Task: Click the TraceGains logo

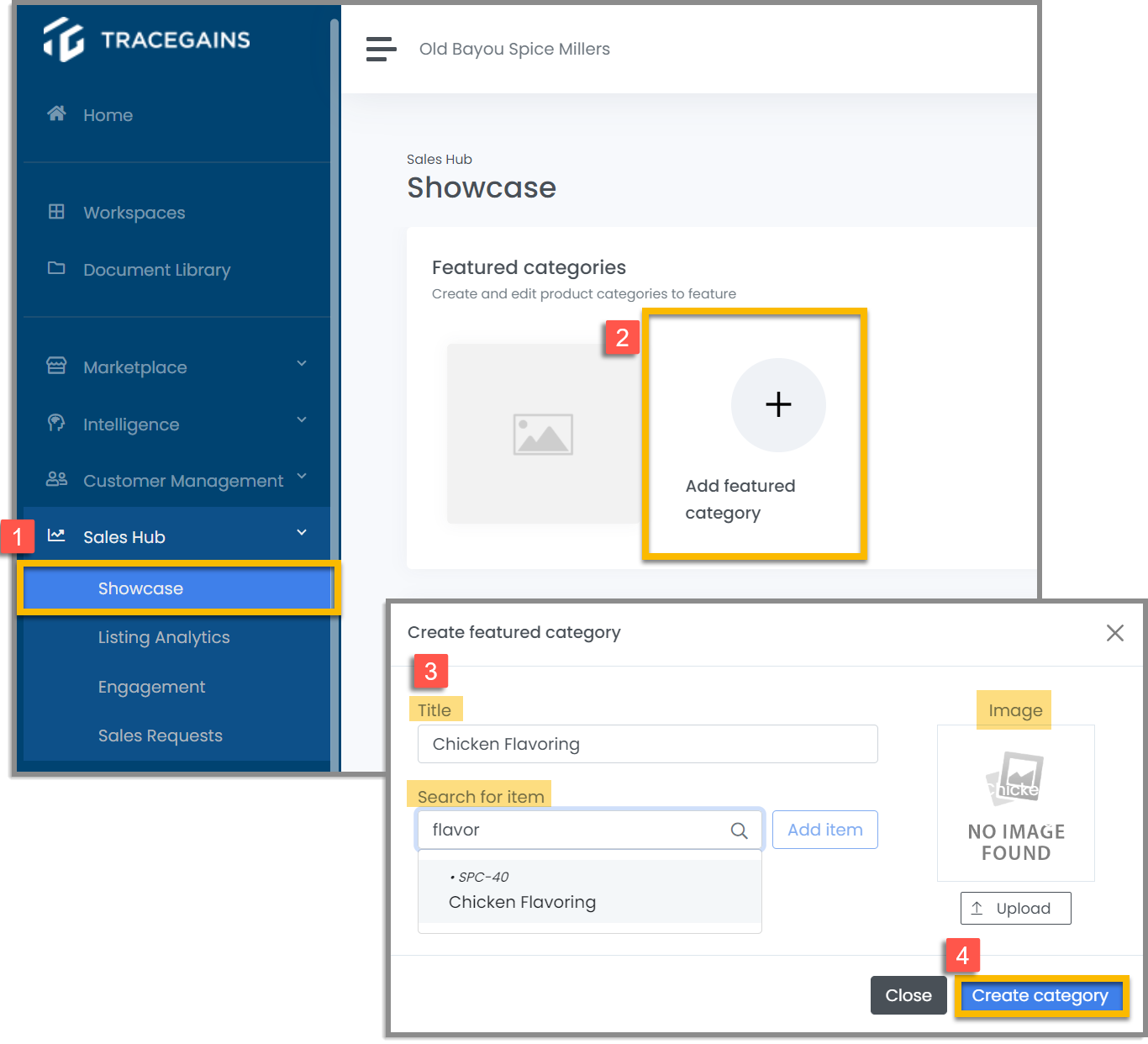Action: coord(145,38)
